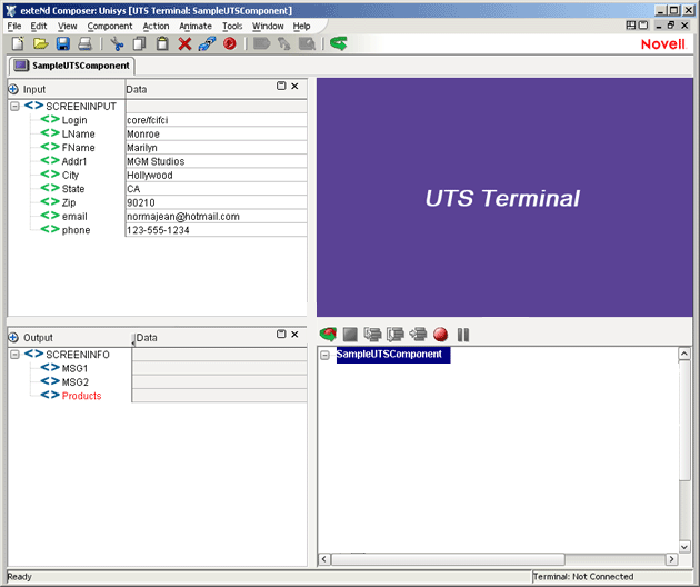Select the LName input element

tap(78, 134)
